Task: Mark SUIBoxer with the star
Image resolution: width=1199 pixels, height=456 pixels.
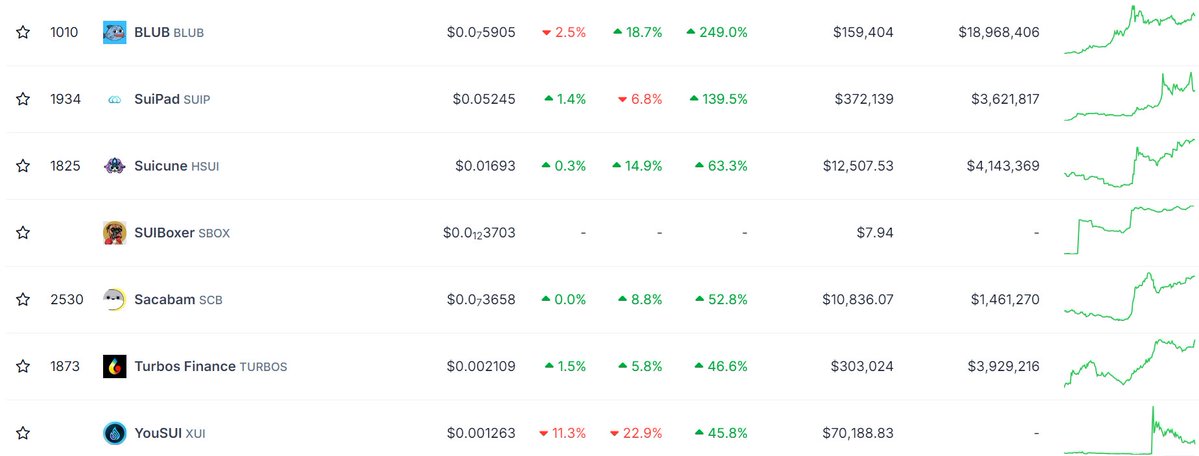Action: 23,233
